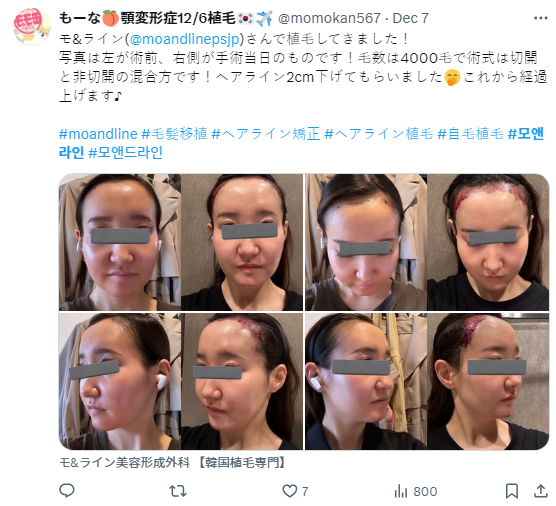Open the #毛髪移植 hashtag
Viewport: 556px width, 506px height.
[174, 134]
